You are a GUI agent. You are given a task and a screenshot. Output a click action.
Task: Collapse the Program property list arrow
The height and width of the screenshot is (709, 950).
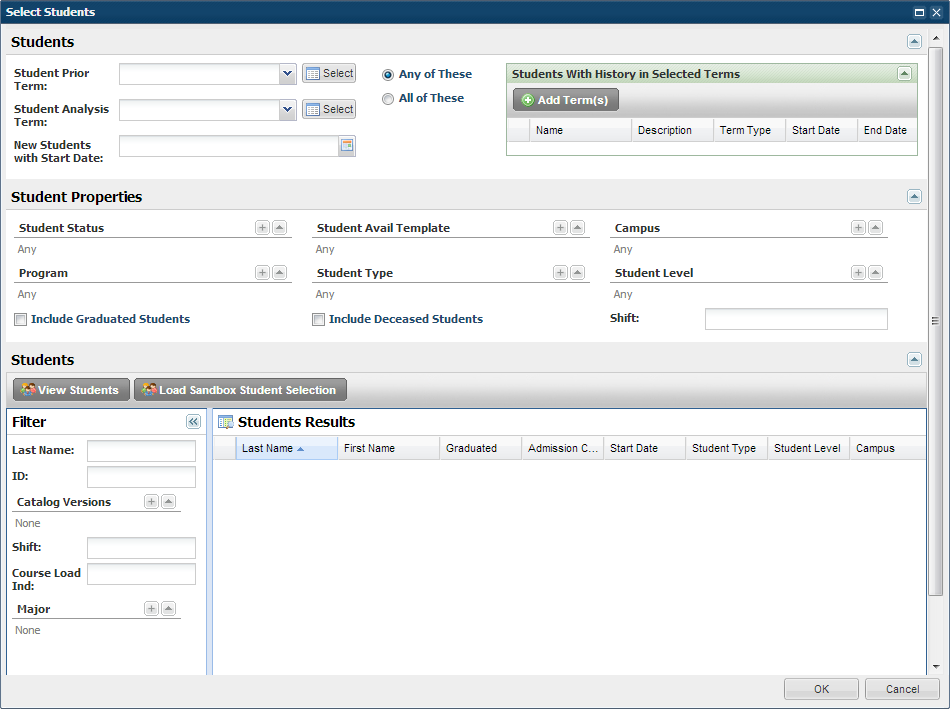[279, 273]
